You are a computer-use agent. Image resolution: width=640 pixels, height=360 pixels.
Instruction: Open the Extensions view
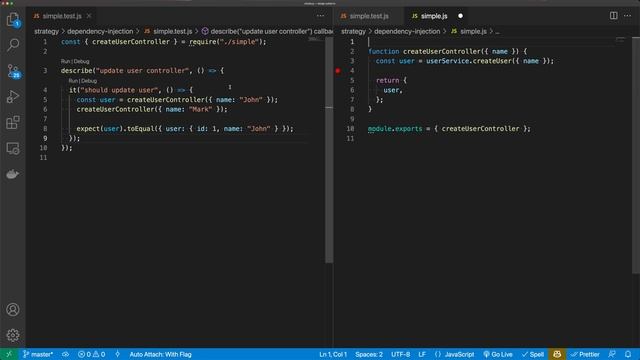[x=13, y=122]
